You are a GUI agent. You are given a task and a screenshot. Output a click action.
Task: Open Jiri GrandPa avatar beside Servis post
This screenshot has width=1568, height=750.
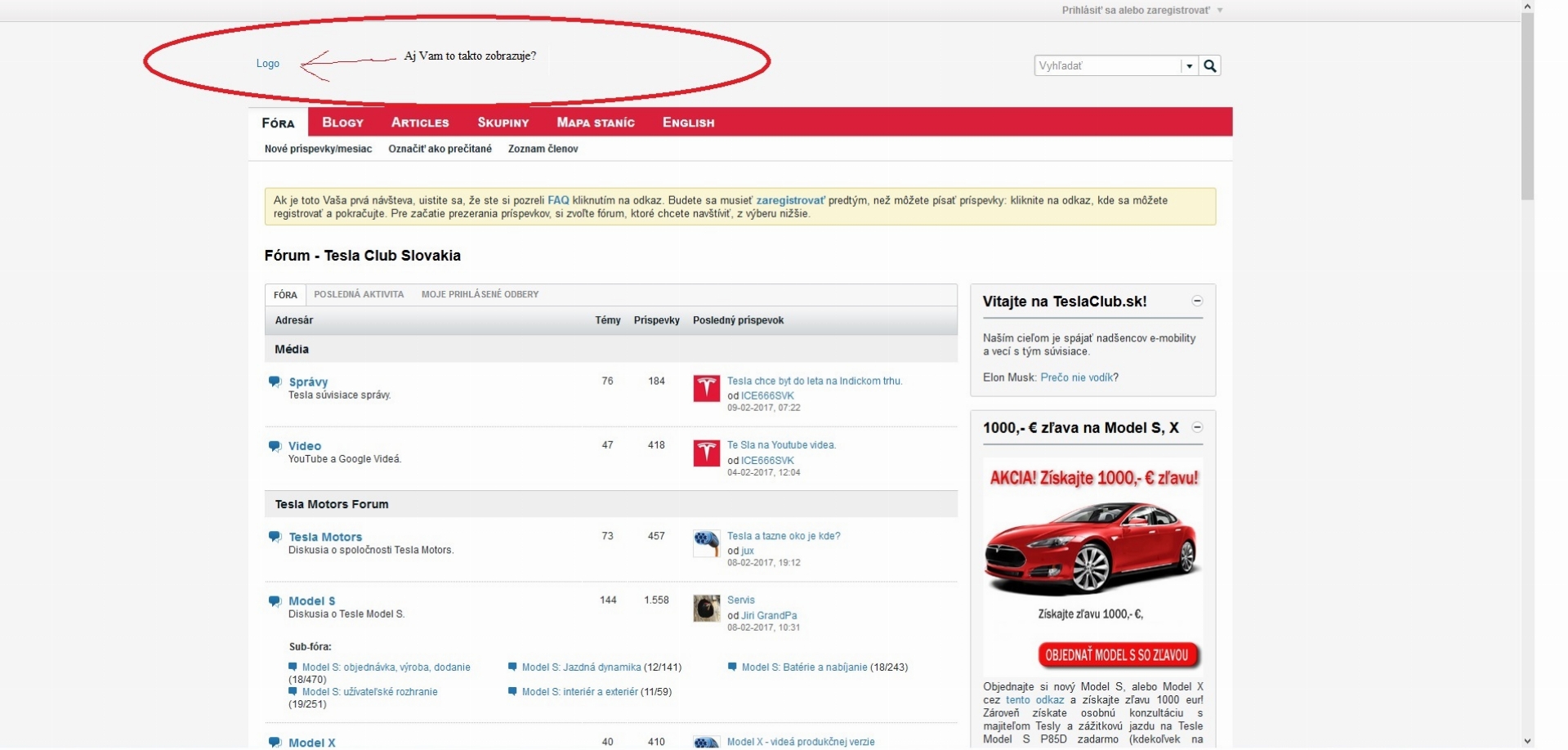(707, 608)
